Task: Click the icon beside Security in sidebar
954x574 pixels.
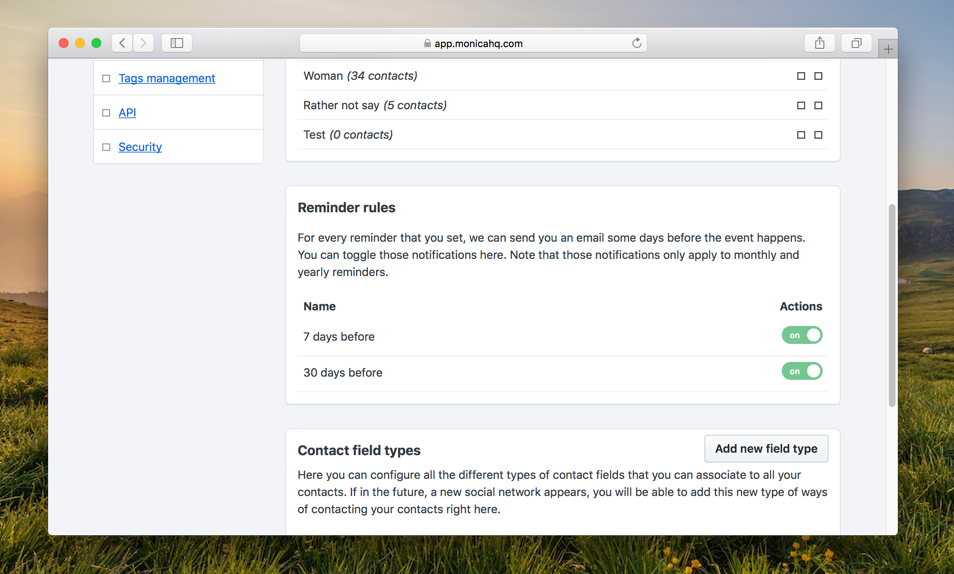Action: click(106, 147)
